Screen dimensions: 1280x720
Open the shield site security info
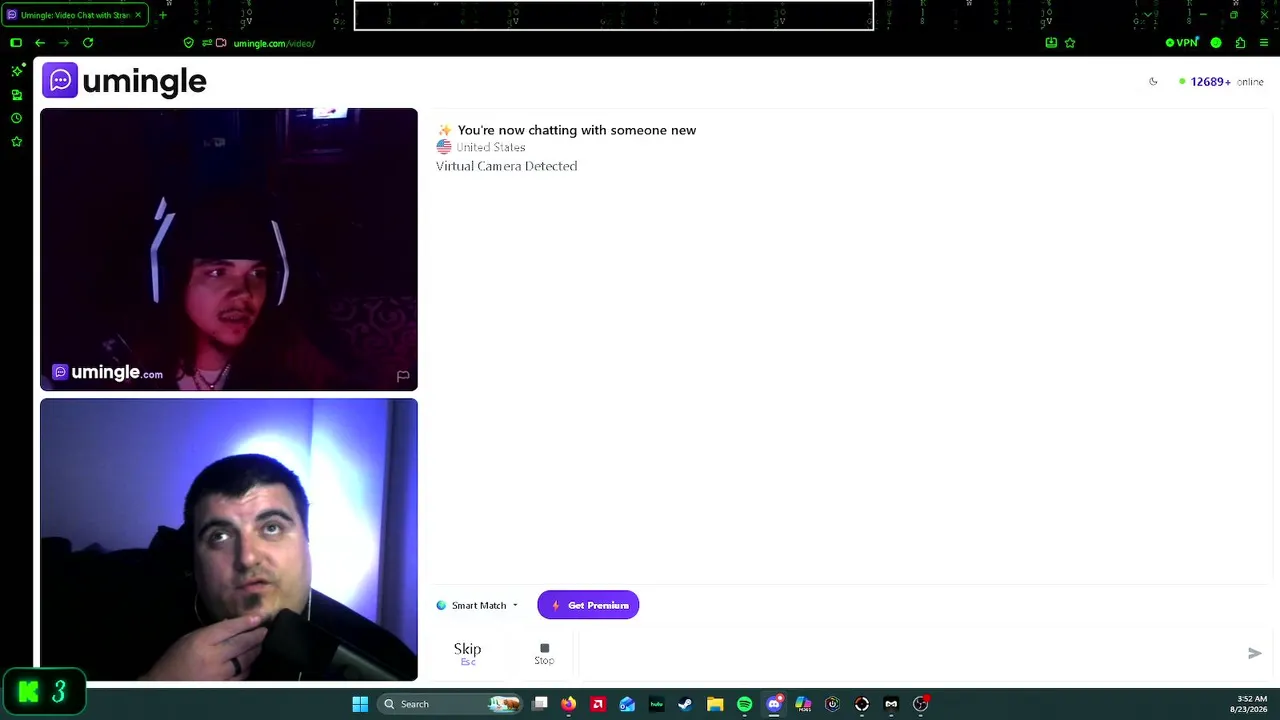click(188, 43)
